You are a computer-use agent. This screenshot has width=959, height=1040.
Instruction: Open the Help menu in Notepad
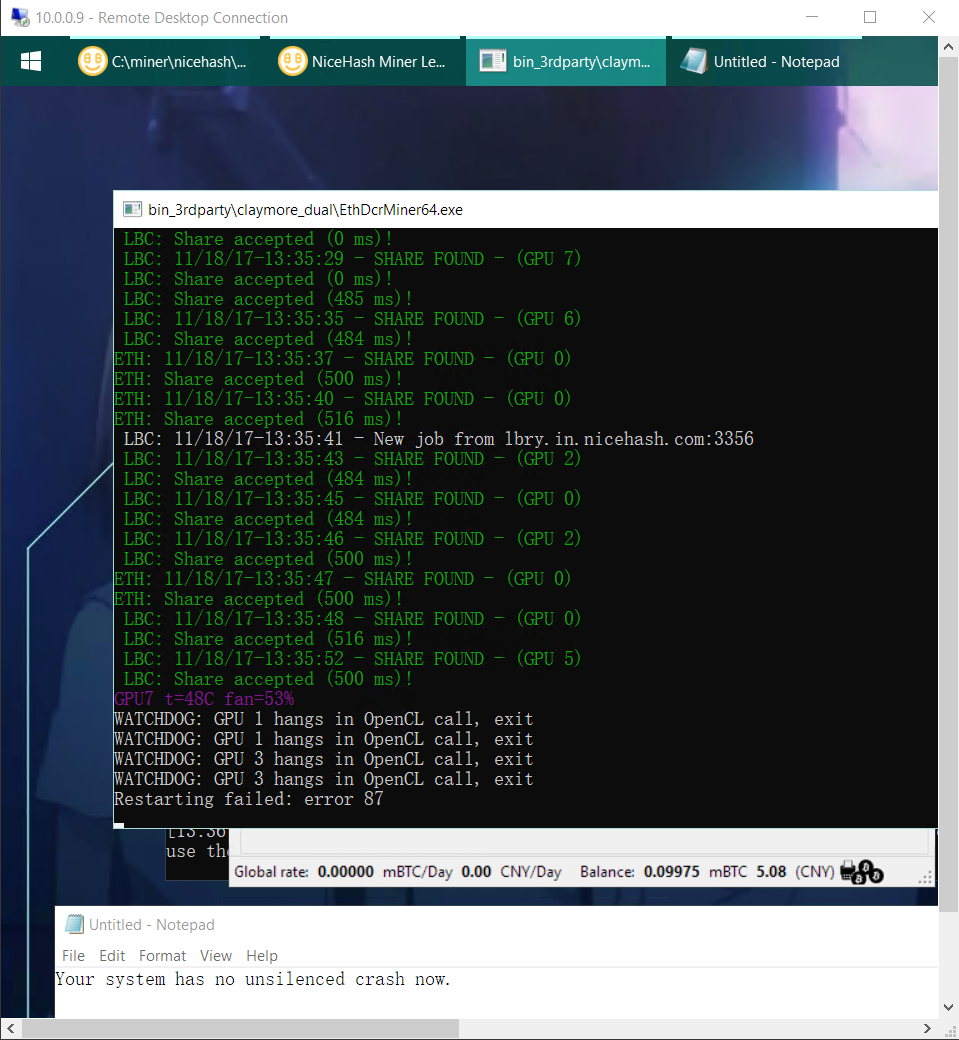tap(261, 956)
